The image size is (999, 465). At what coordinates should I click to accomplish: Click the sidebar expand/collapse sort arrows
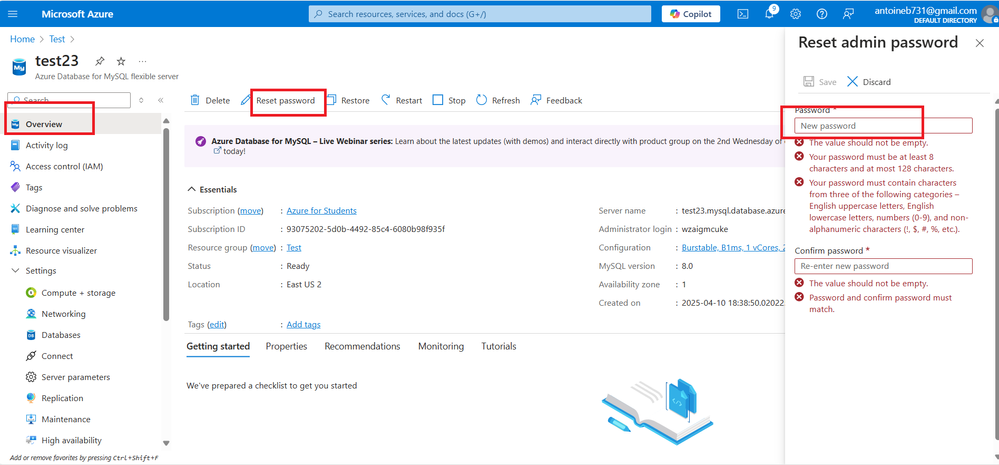pyautogui.click(x=141, y=101)
